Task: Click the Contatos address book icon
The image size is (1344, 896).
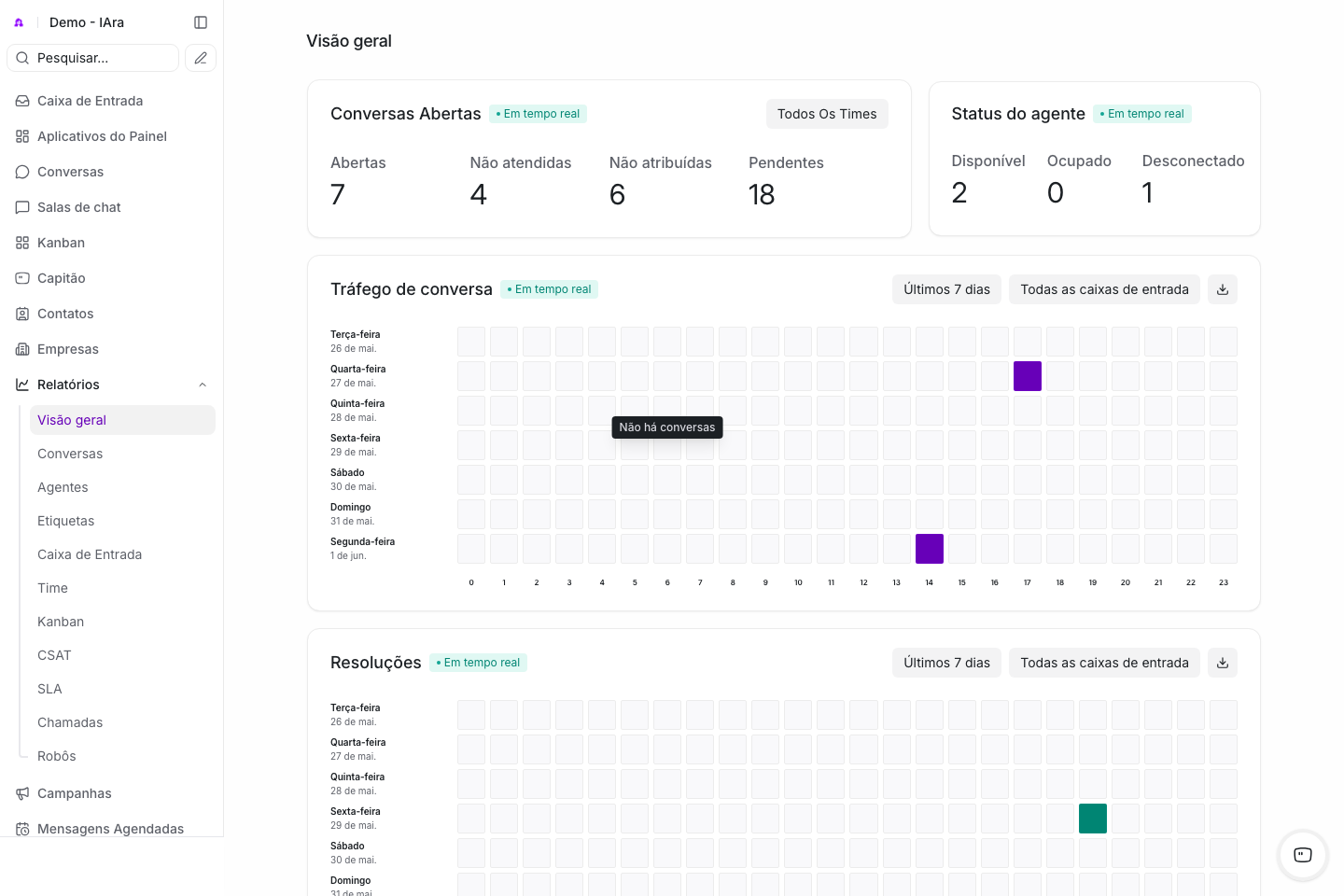Action: [22, 314]
